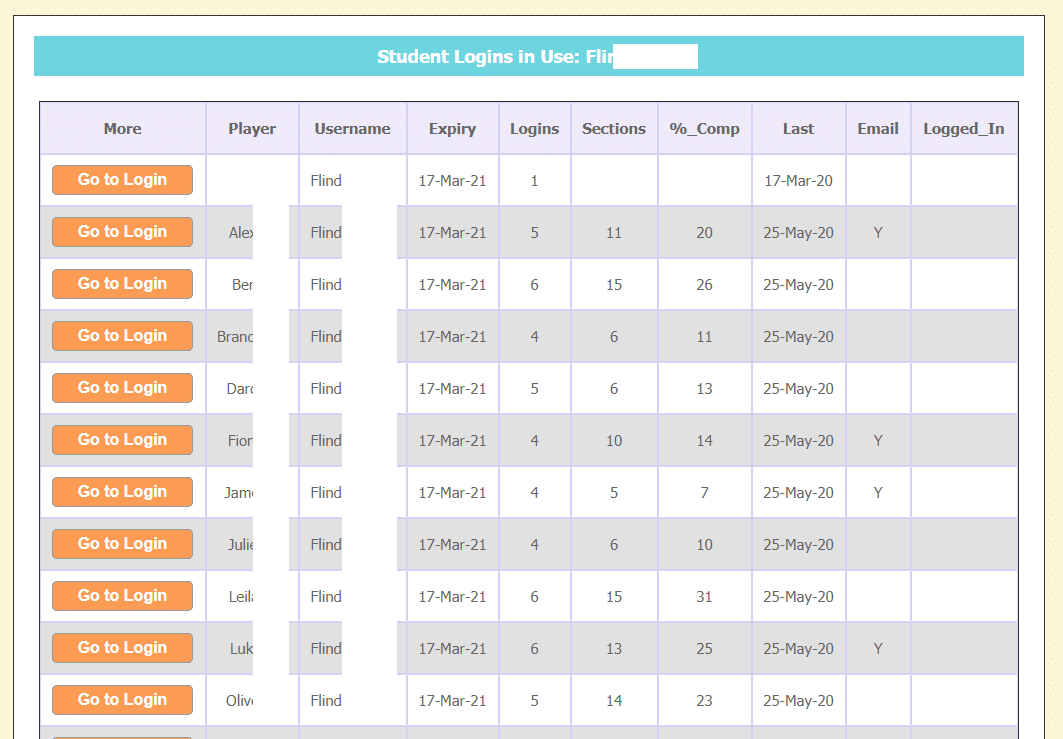This screenshot has width=1063, height=739.
Task: Click Go to Login in the Dar row
Action: pyautogui.click(x=122, y=388)
